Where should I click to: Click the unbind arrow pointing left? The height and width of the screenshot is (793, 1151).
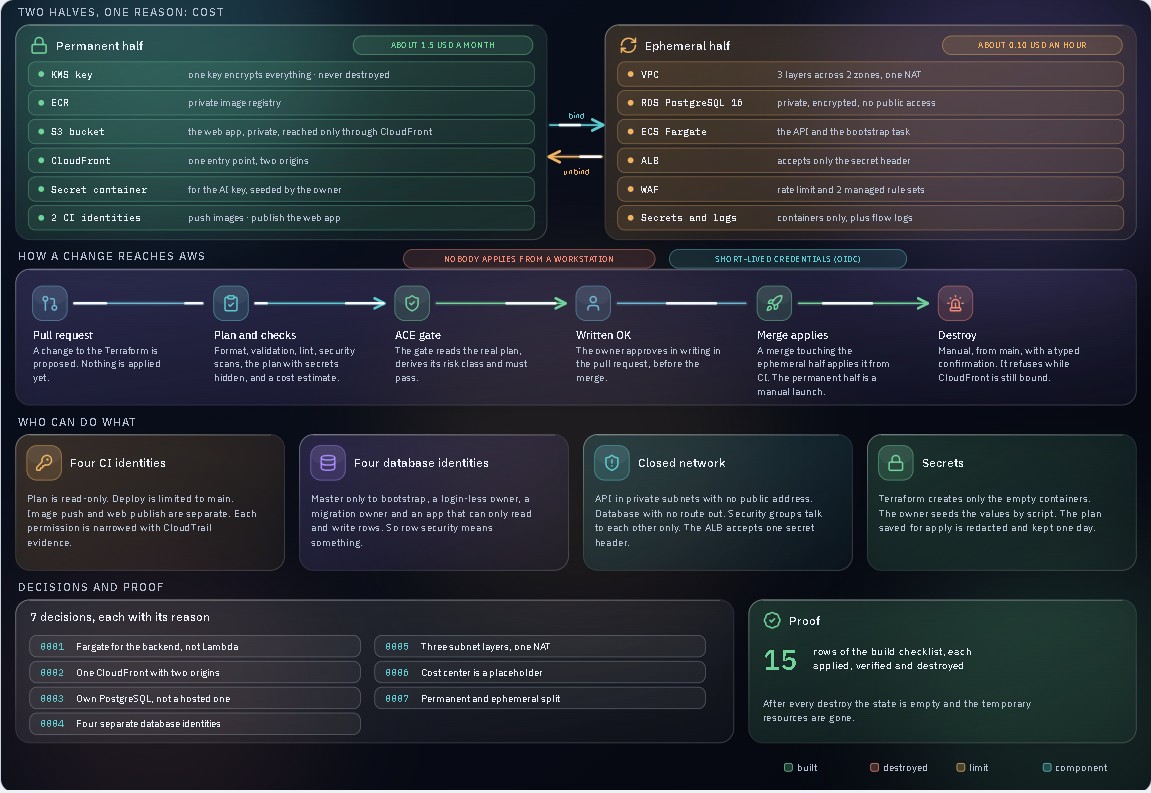pos(575,156)
